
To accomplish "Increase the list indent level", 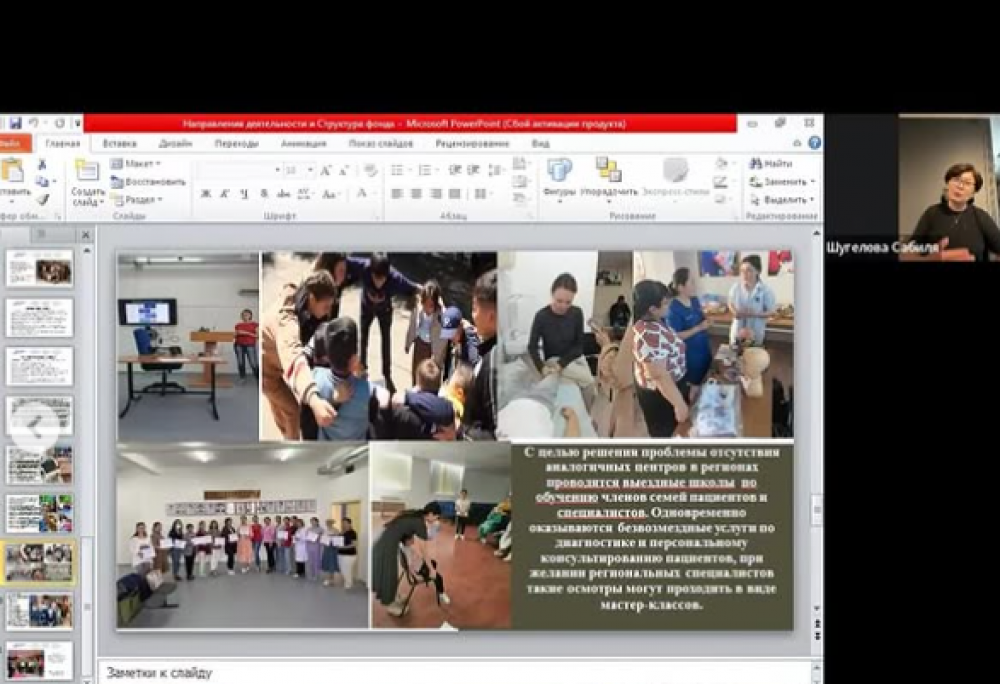I will pyautogui.click(x=474, y=170).
